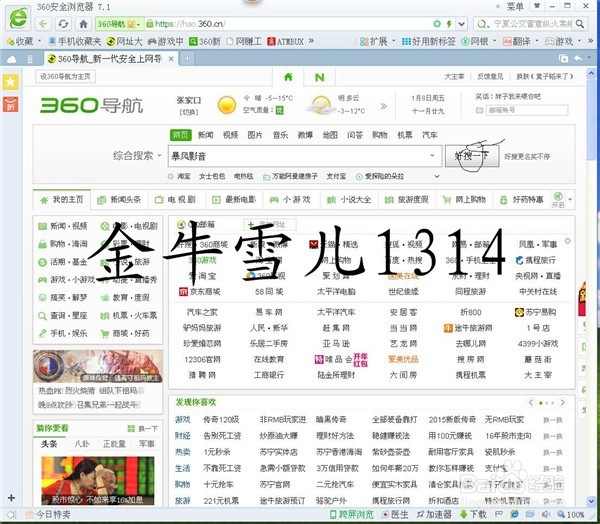Open the address bar dropdown arrow
The width and height of the screenshot is (600, 524).
pyautogui.click(x=462, y=24)
